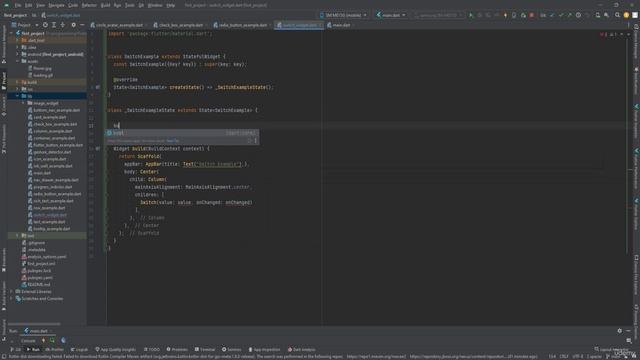Open App Quality Insights tool window
This screenshot has height=360, width=640.
click(x=116, y=349)
